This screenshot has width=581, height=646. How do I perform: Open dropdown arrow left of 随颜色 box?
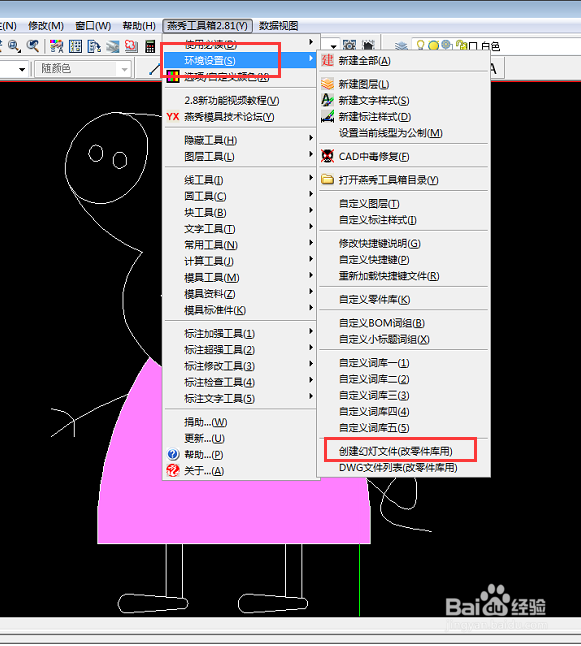22,70
